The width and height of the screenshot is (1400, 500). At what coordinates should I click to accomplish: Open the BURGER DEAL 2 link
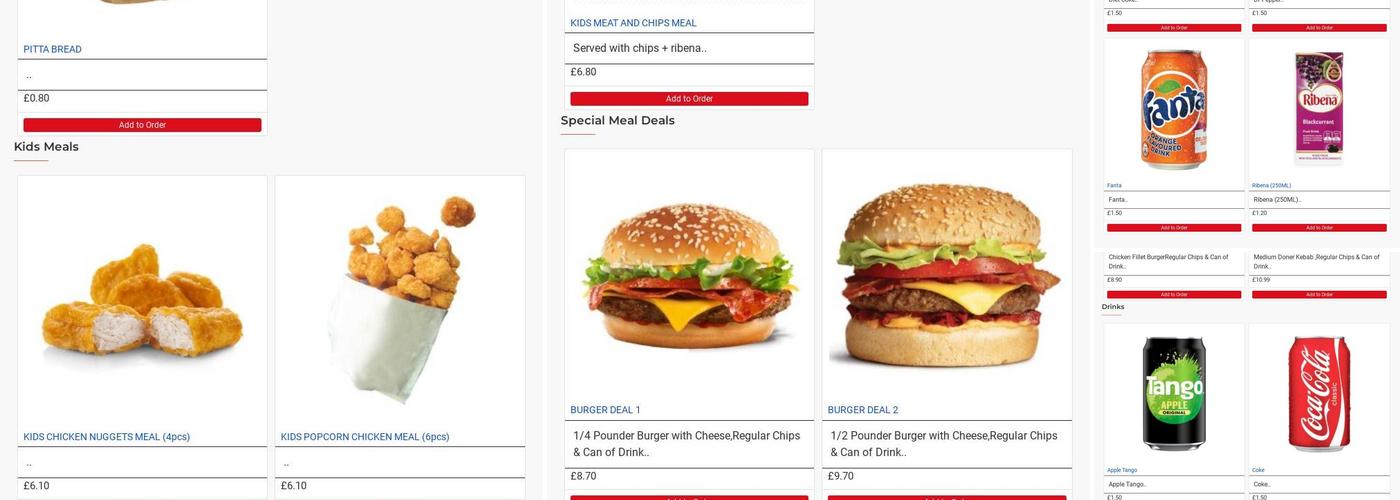coord(863,410)
